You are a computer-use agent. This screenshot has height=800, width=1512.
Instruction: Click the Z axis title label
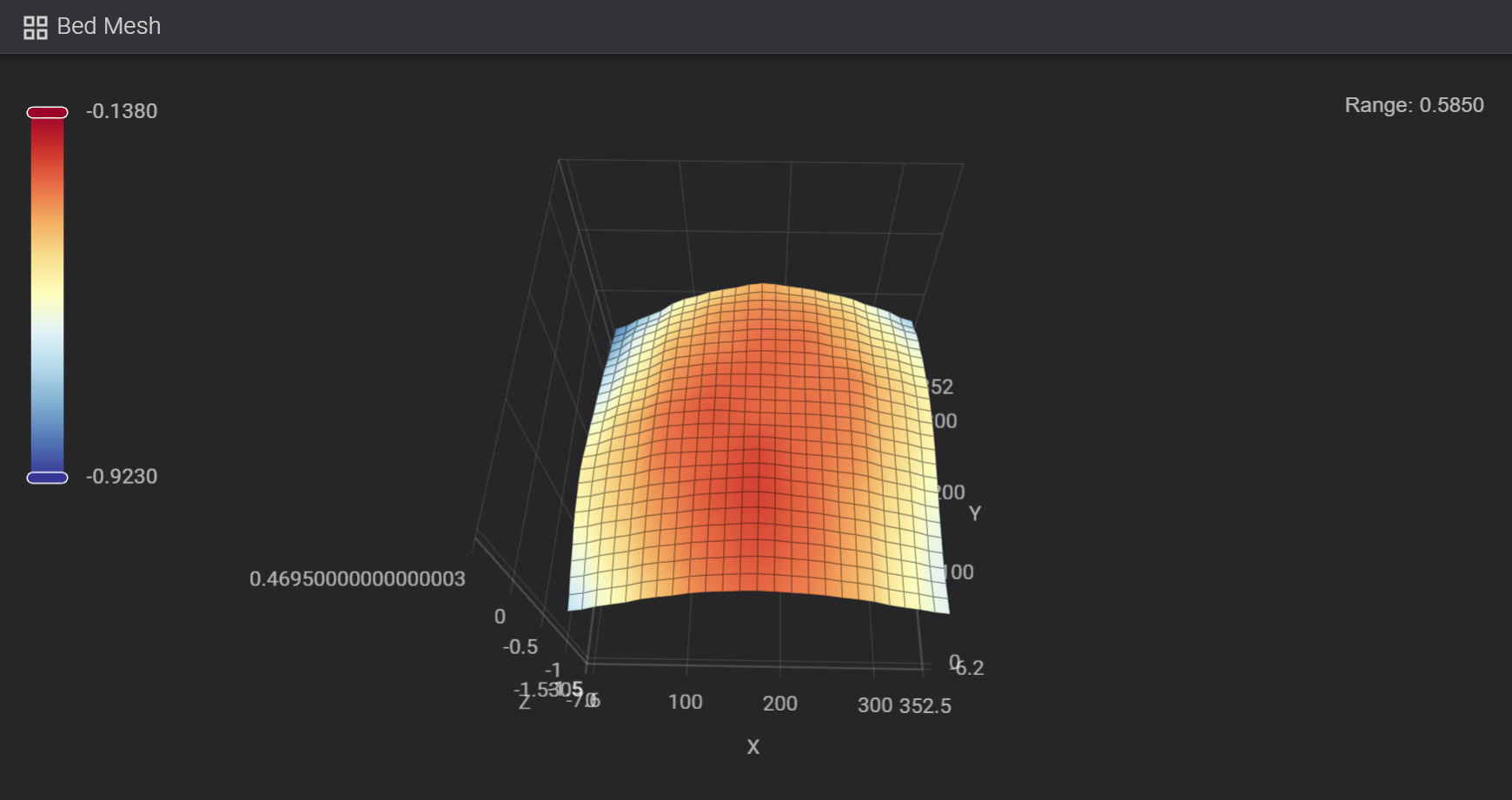pos(524,703)
